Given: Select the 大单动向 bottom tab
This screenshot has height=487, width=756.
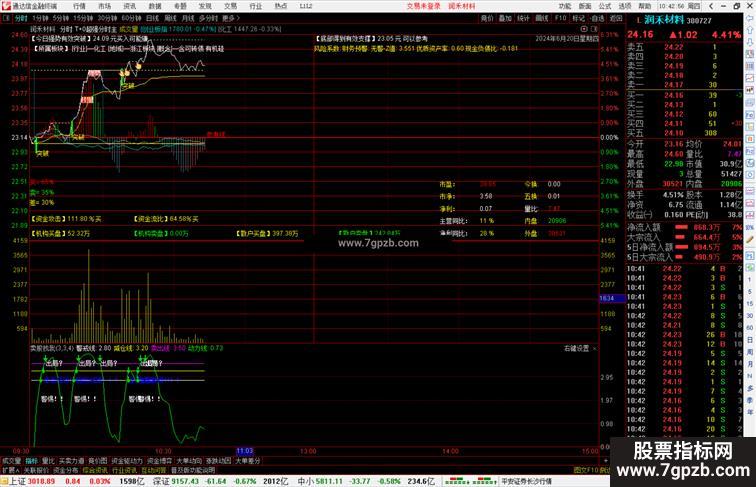Looking at the screenshot, I should click(189, 461).
